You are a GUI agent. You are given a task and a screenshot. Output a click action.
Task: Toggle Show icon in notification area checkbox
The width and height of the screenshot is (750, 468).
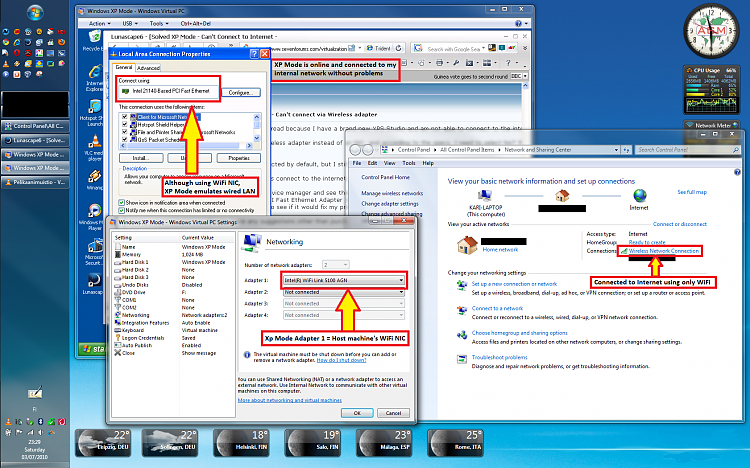121,203
